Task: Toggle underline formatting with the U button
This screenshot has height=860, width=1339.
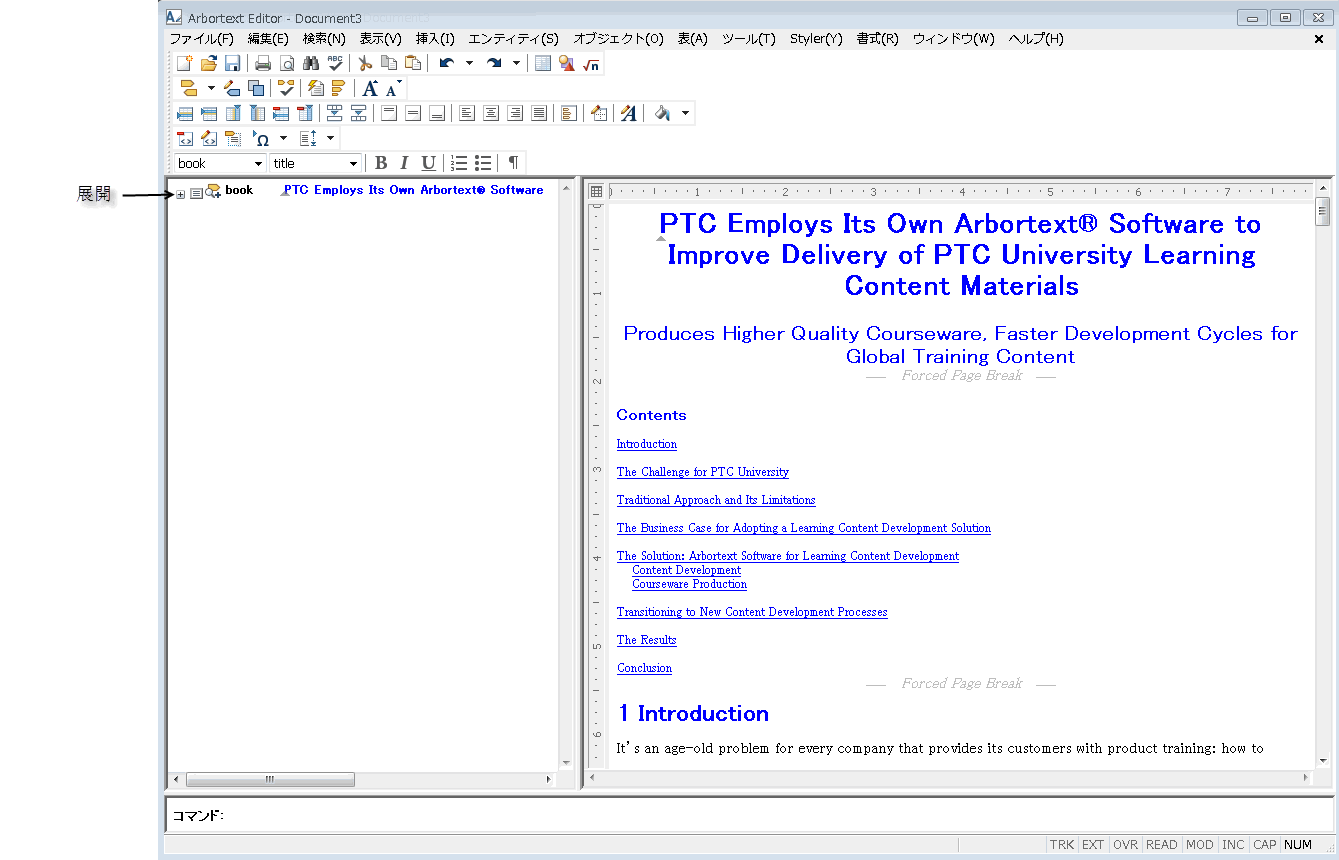Action: pyautogui.click(x=428, y=163)
